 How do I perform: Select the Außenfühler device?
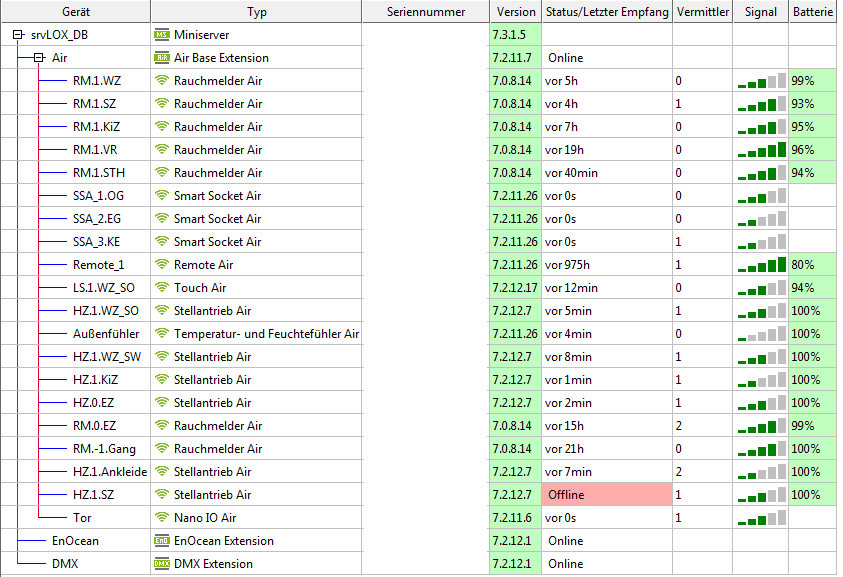tap(106, 333)
